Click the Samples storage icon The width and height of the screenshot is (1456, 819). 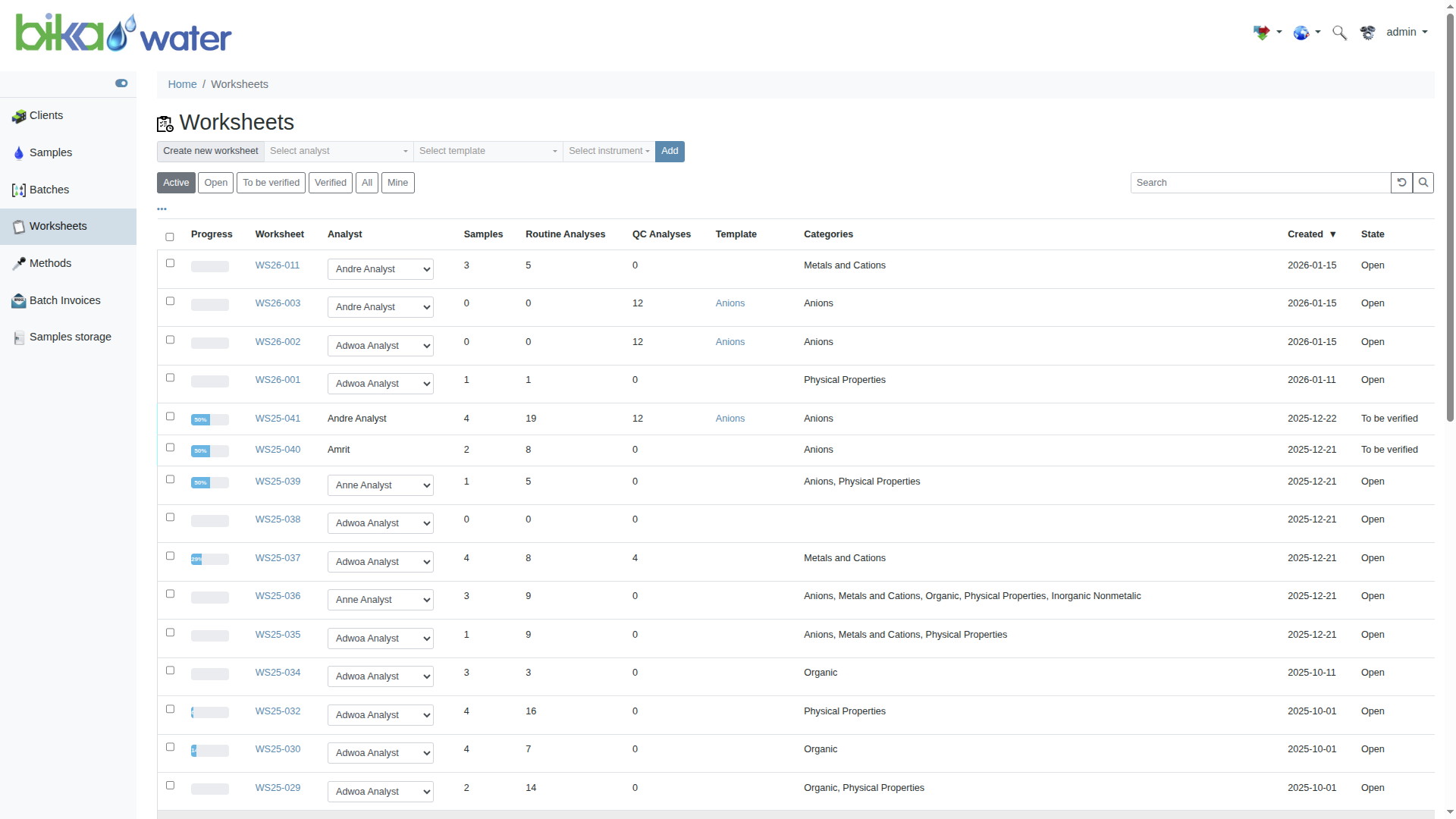coord(19,337)
